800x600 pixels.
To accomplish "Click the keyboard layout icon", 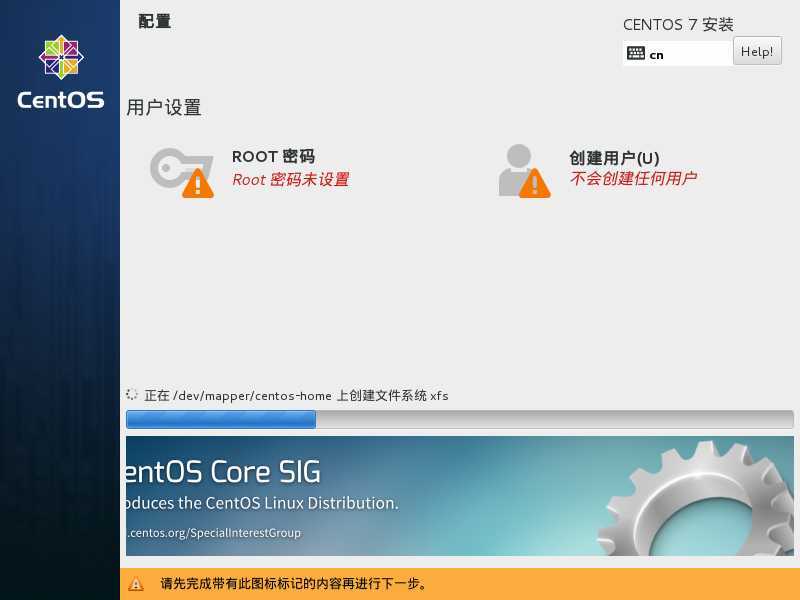I will [635, 53].
